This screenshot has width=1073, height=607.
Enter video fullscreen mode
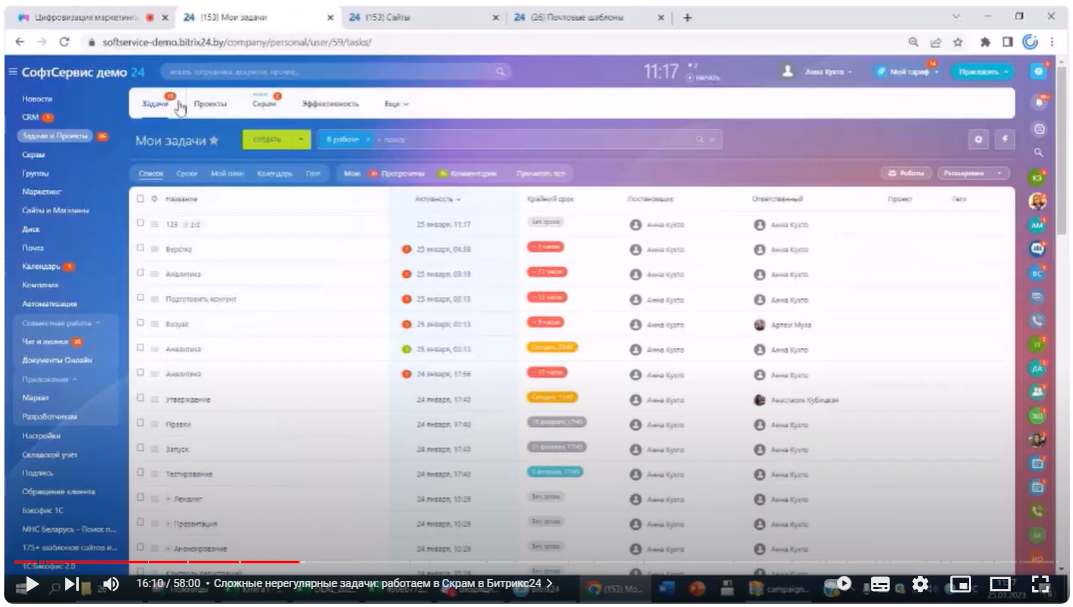pyautogui.click(x=1039, y=585)
